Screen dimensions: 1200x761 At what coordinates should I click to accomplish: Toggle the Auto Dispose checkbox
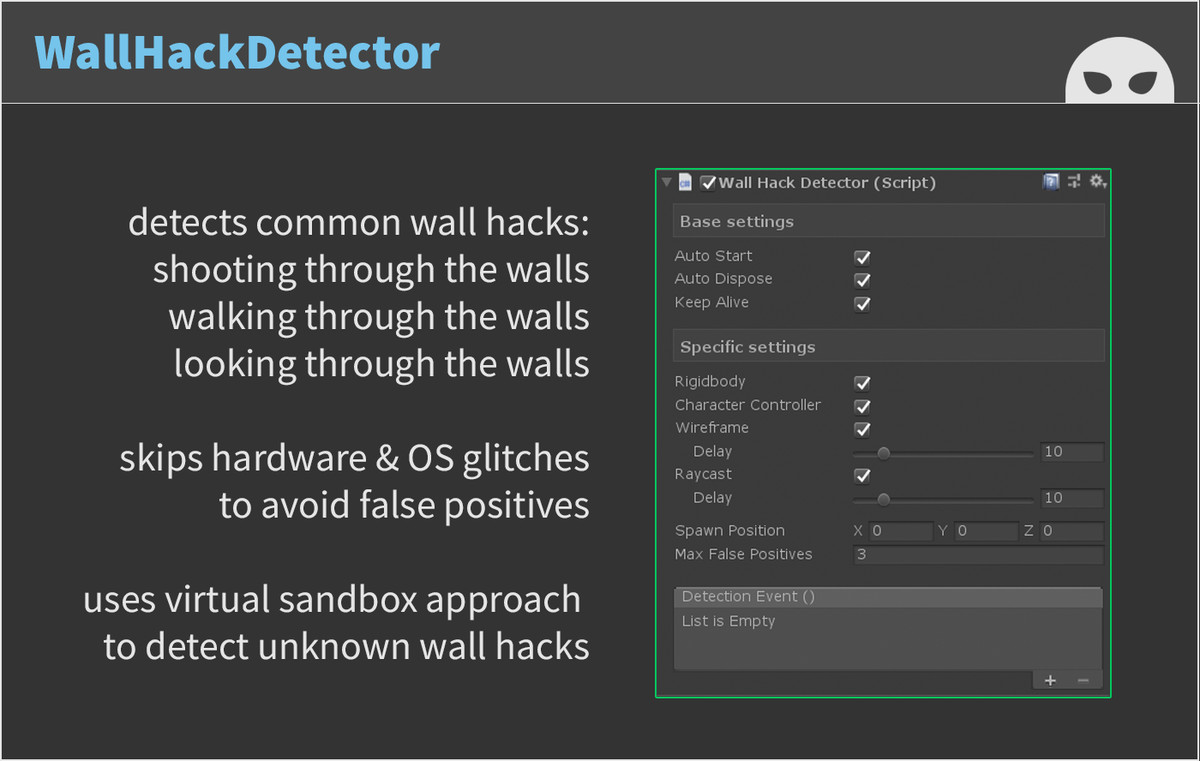click(862, 280)
